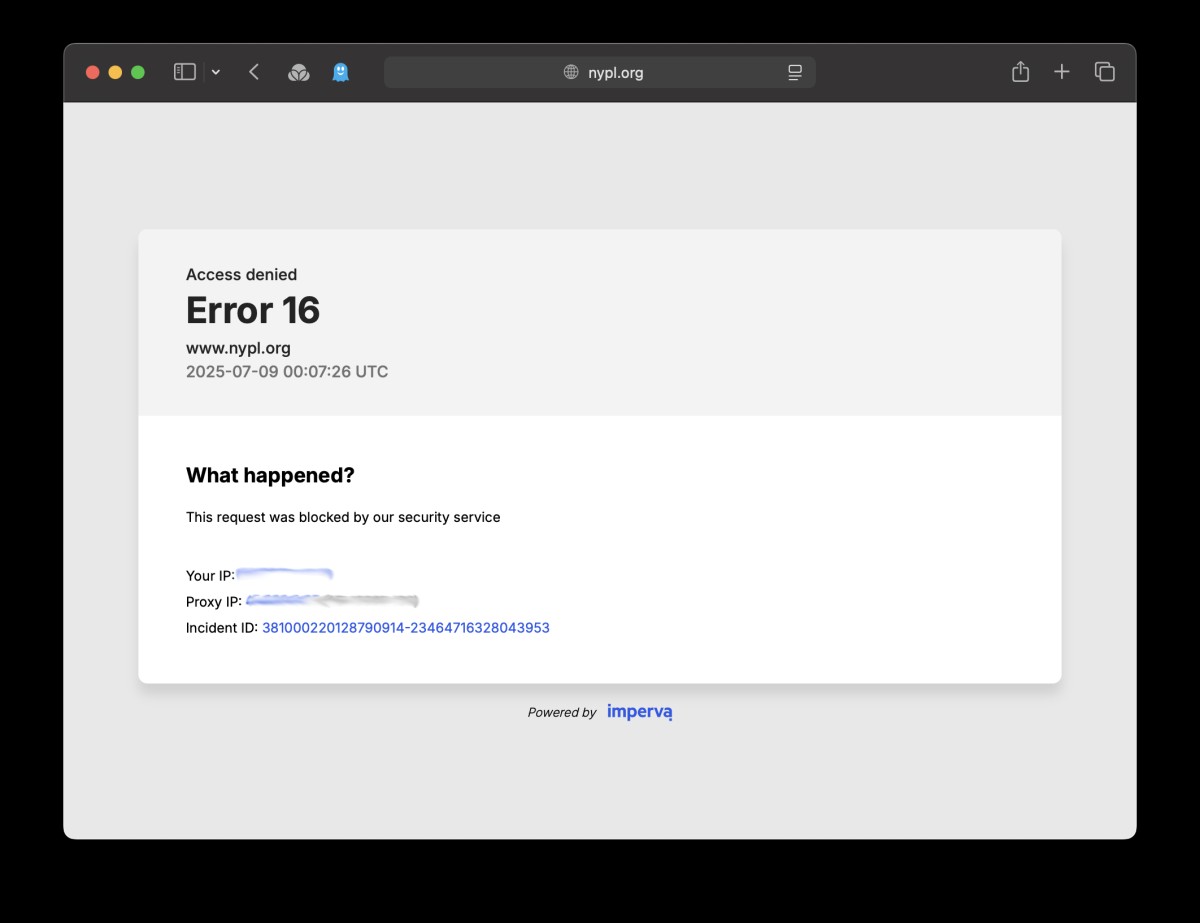Expand the tab group dropdown chevron

click(x=216, y=72)
